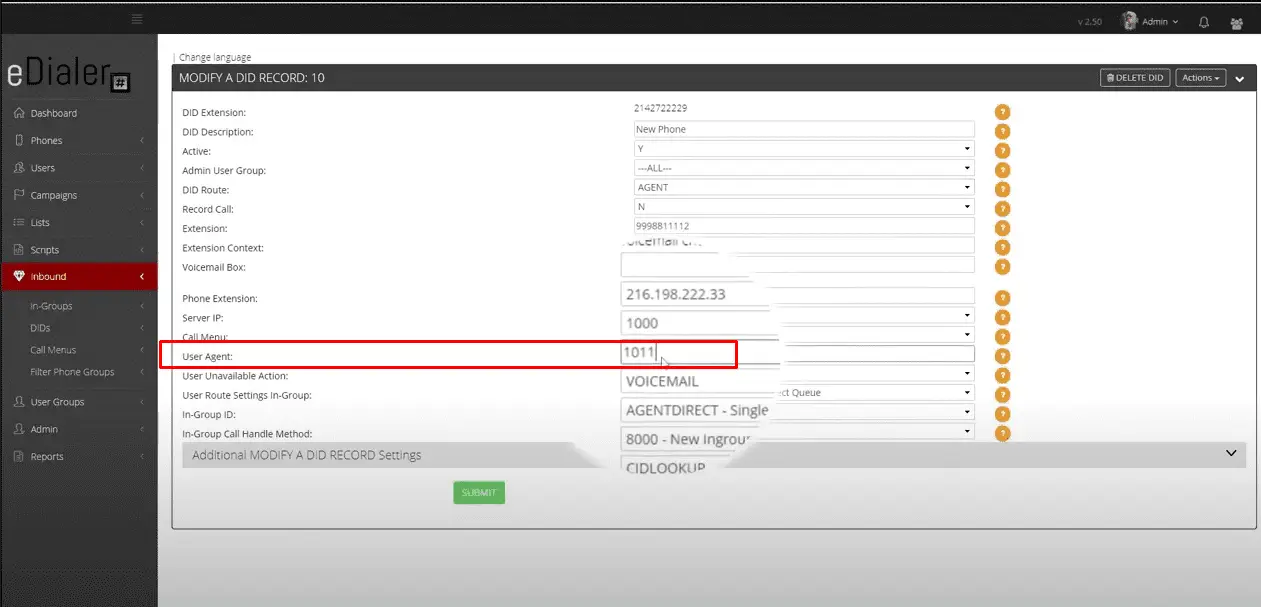Click the User Agent field showing 1011

point(797,353)
